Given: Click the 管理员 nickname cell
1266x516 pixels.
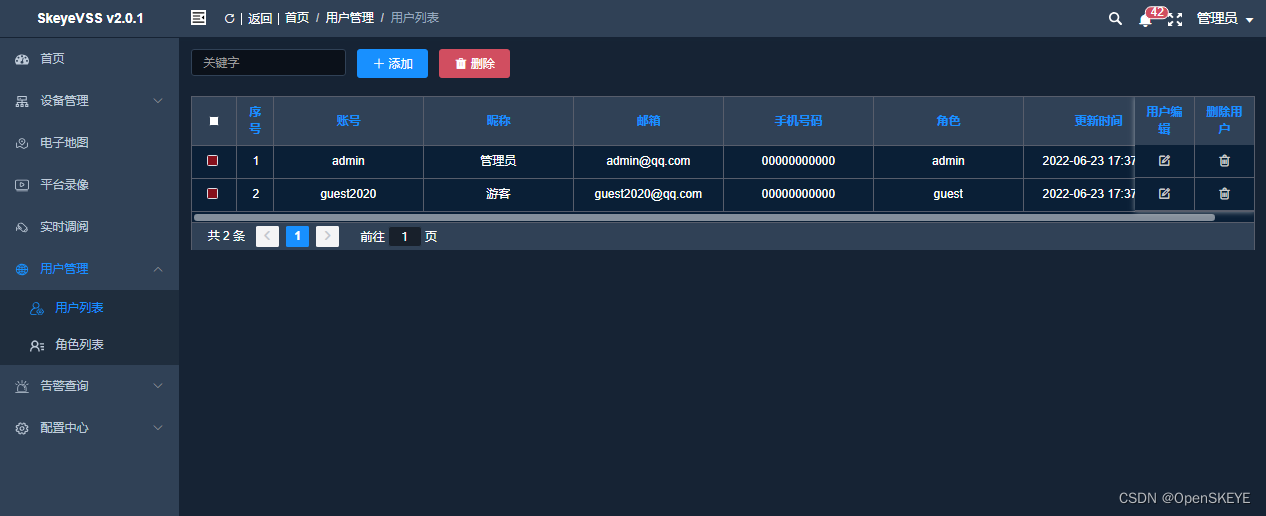Looking at the screenshot, I should click(498, 161).
